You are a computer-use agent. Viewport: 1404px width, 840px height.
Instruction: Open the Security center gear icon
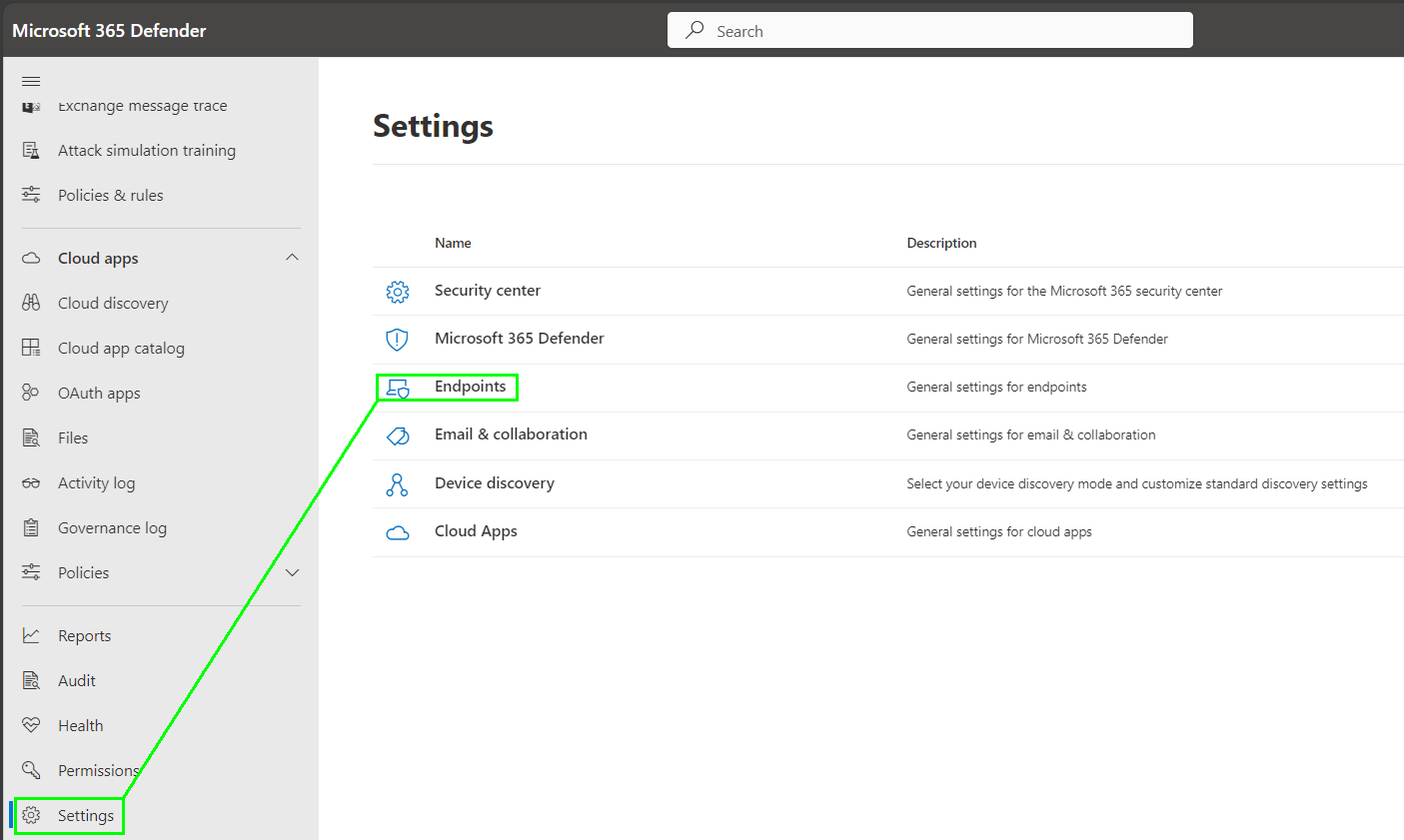(397, 292)
